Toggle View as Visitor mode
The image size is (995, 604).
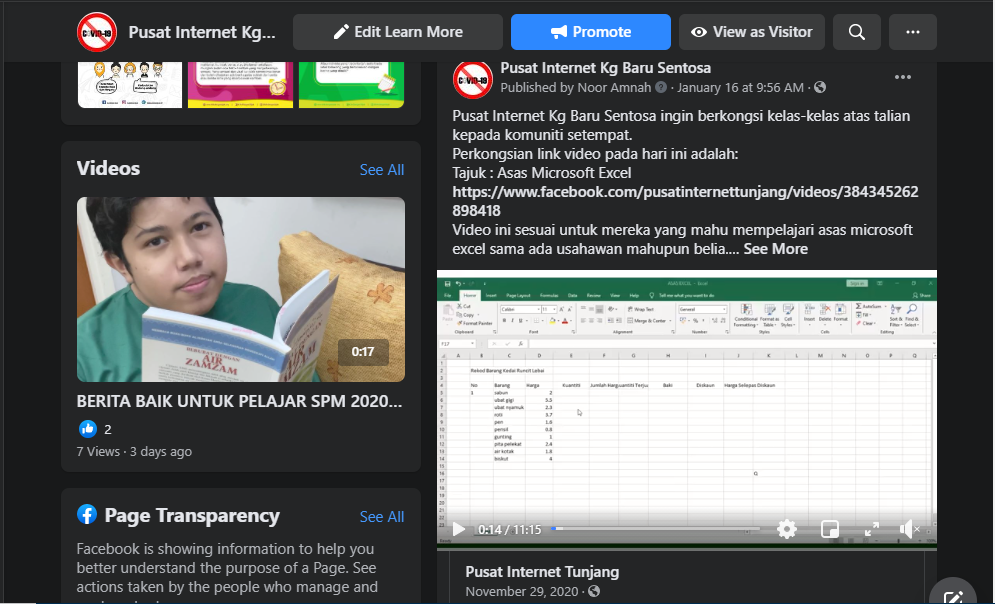coord(751,32)
